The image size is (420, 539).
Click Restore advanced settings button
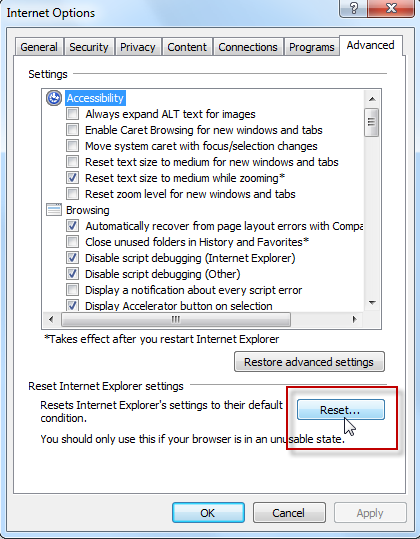click(309, 362)
